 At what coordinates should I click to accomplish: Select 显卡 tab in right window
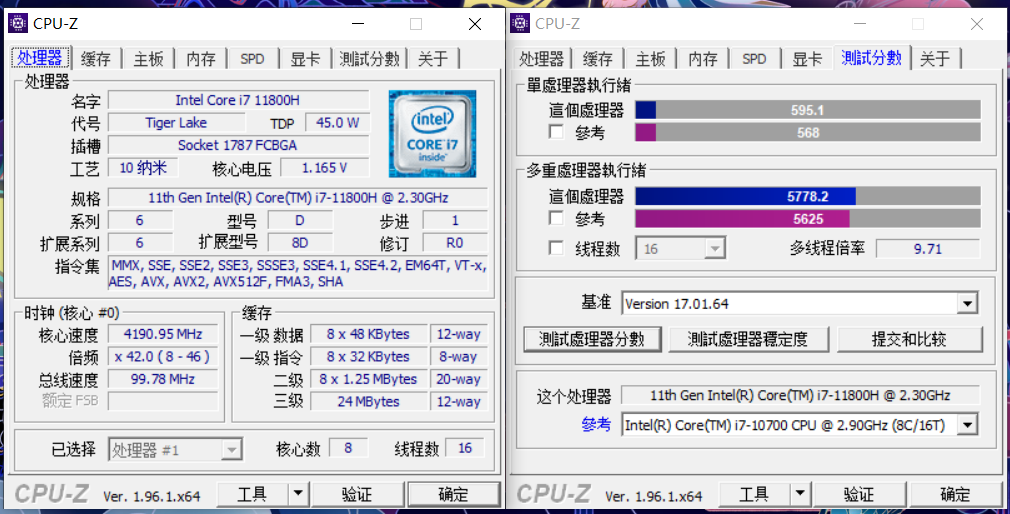pyautogui.click(x=807, y=59)
